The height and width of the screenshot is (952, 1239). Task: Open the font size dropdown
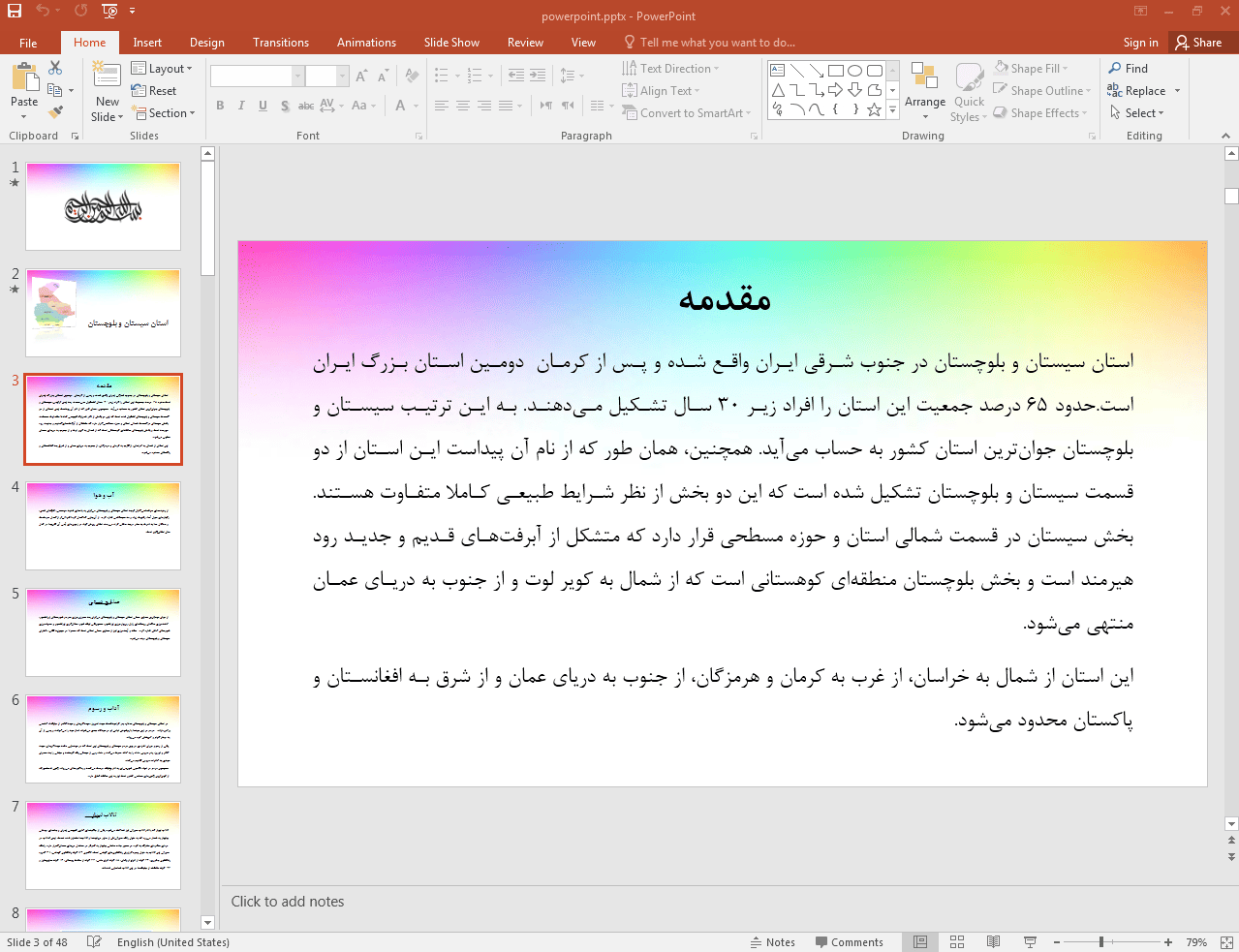pos(343,76)
